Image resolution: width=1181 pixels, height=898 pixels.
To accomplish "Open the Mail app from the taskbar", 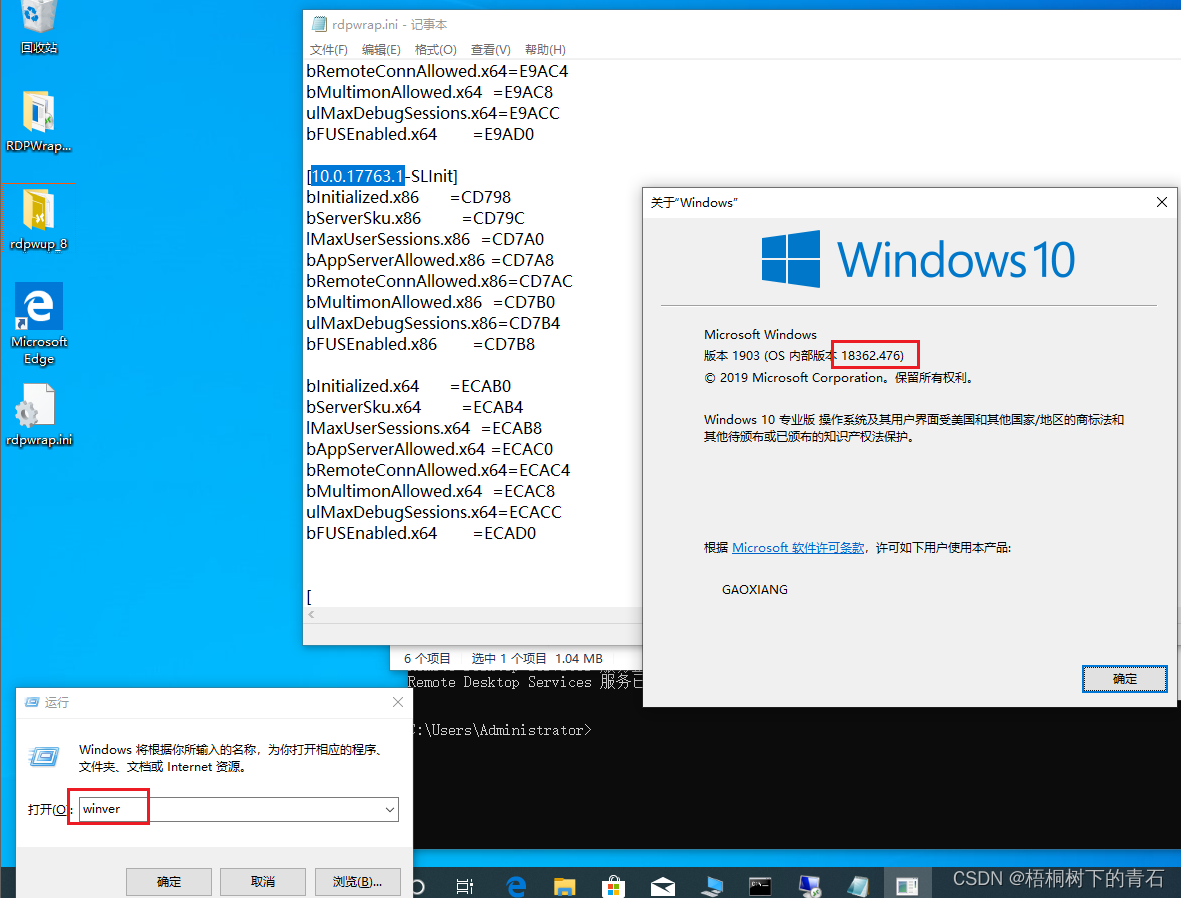I will 662,883.
